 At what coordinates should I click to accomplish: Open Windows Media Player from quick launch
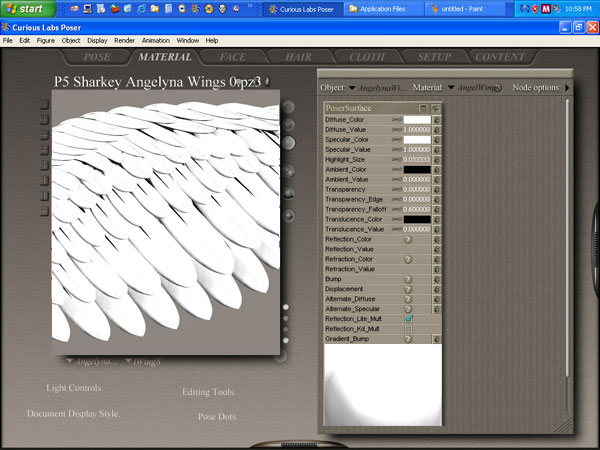pyautogui.click(x=182, y=8)
